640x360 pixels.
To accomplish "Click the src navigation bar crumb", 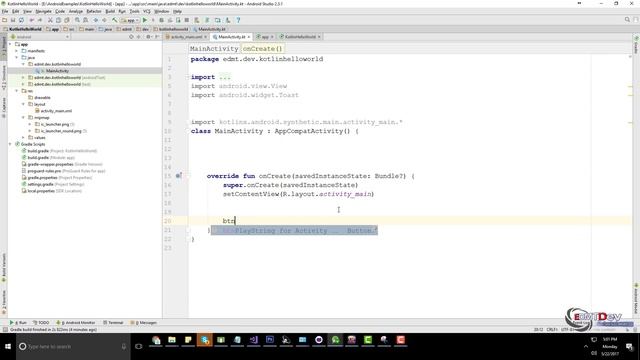I will tap(69, 29).
